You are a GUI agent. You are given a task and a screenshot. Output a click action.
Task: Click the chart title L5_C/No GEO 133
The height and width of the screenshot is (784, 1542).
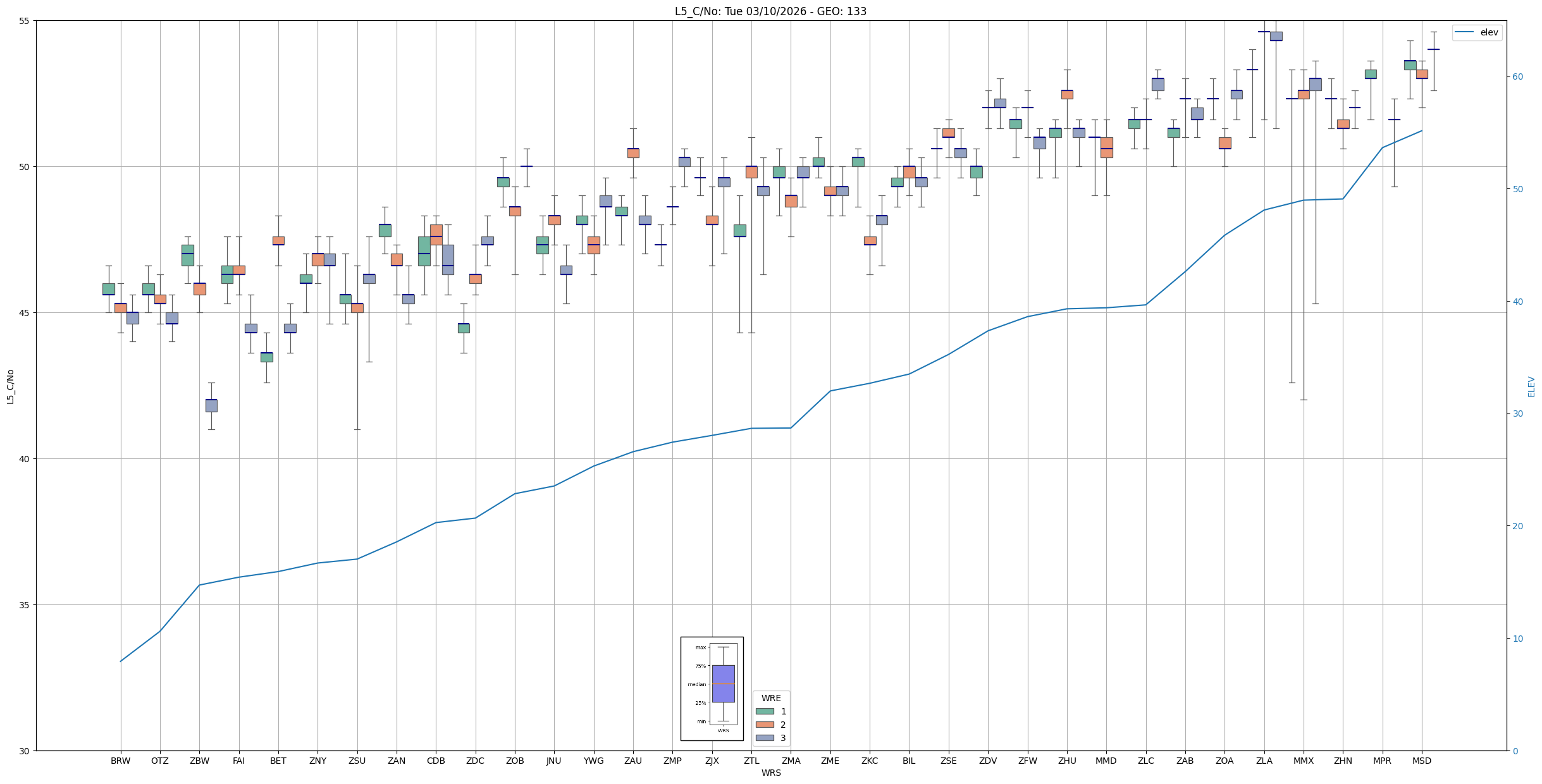(x=770, y=11)
